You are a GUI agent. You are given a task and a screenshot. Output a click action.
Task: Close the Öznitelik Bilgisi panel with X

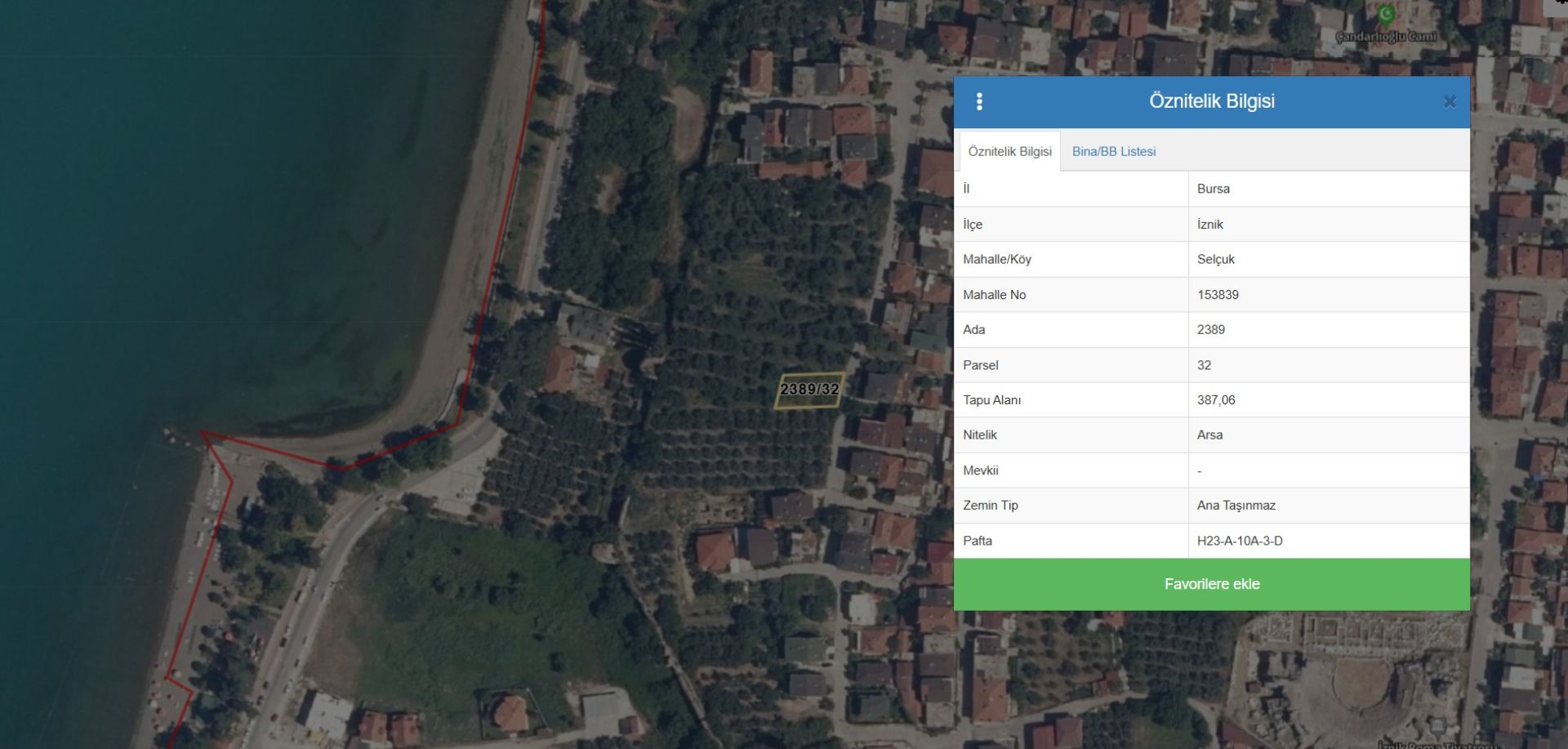click(x=1450, y=102)
